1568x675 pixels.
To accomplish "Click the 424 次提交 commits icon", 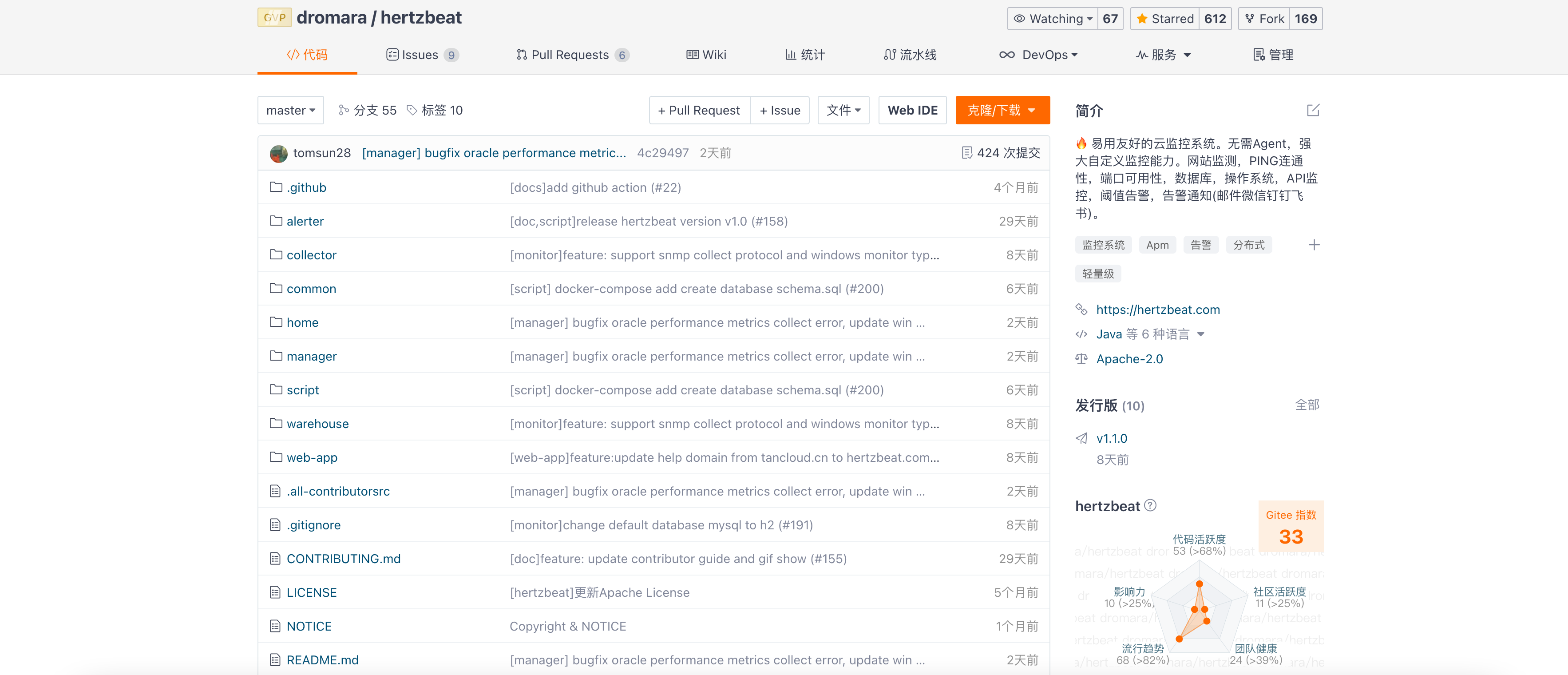I will tap(966, 153).
